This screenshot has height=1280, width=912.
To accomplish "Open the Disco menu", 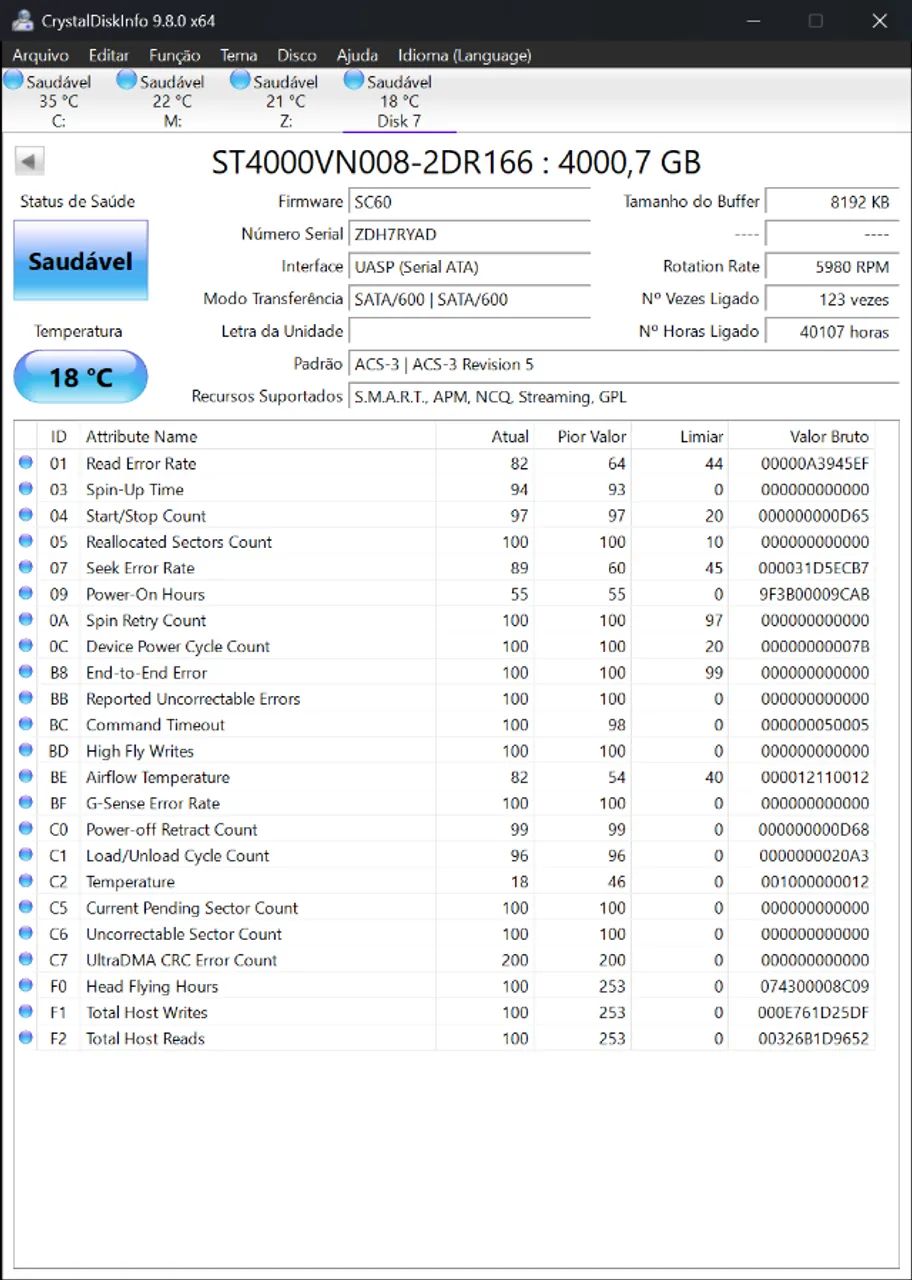I will tap(297, 55).
